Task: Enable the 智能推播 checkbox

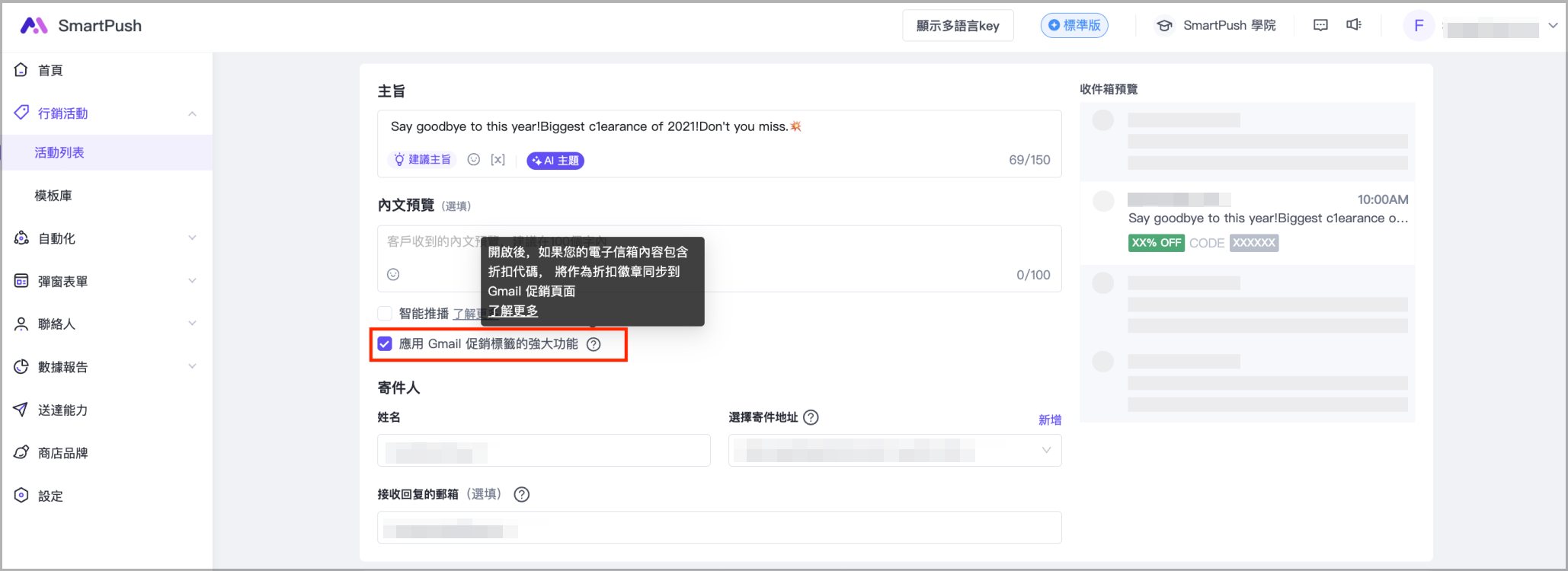Action: click(x=385, y=314)
